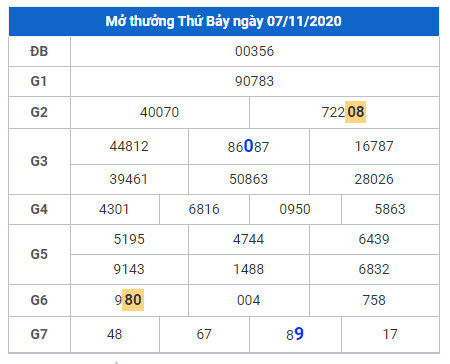450x364 pixels.
Task: Select G7 number 48
Action: click(115, 334)
